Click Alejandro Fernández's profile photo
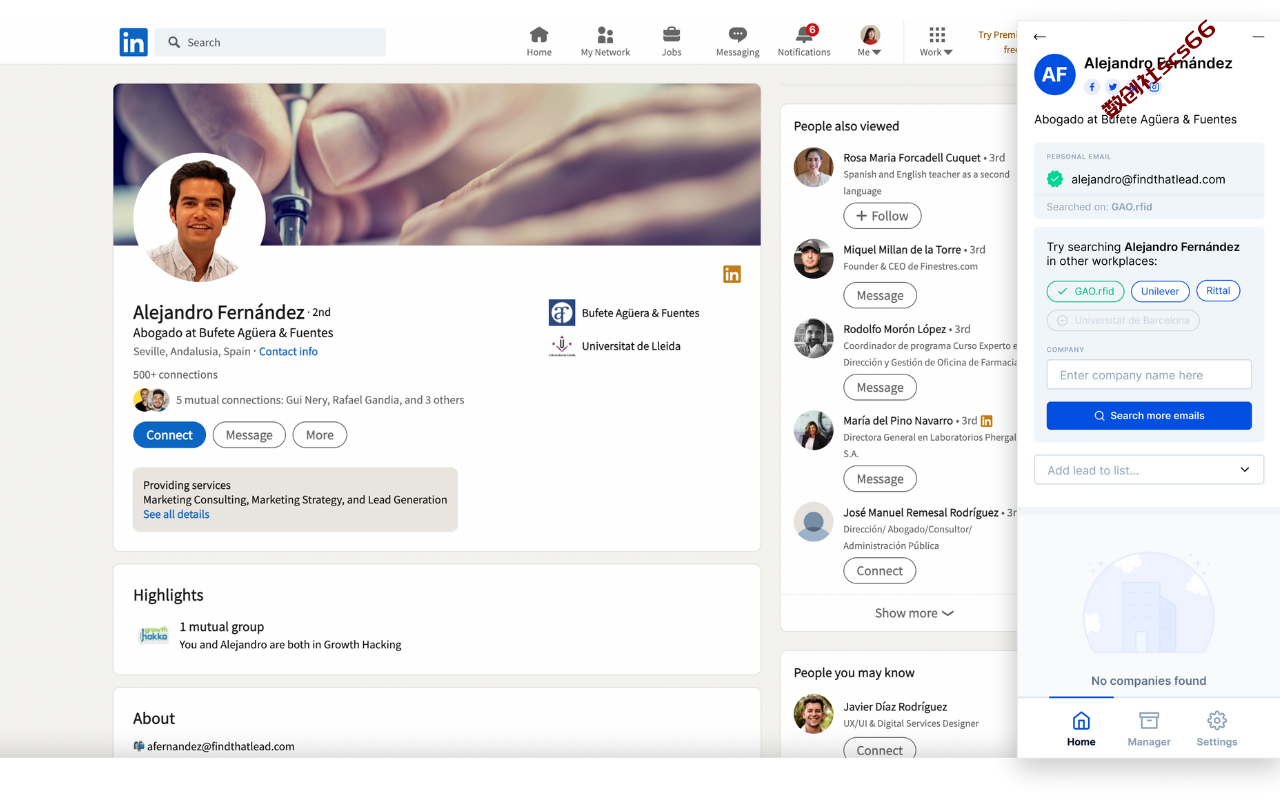This screenshot has width=1280, height=800. point(199,219)
